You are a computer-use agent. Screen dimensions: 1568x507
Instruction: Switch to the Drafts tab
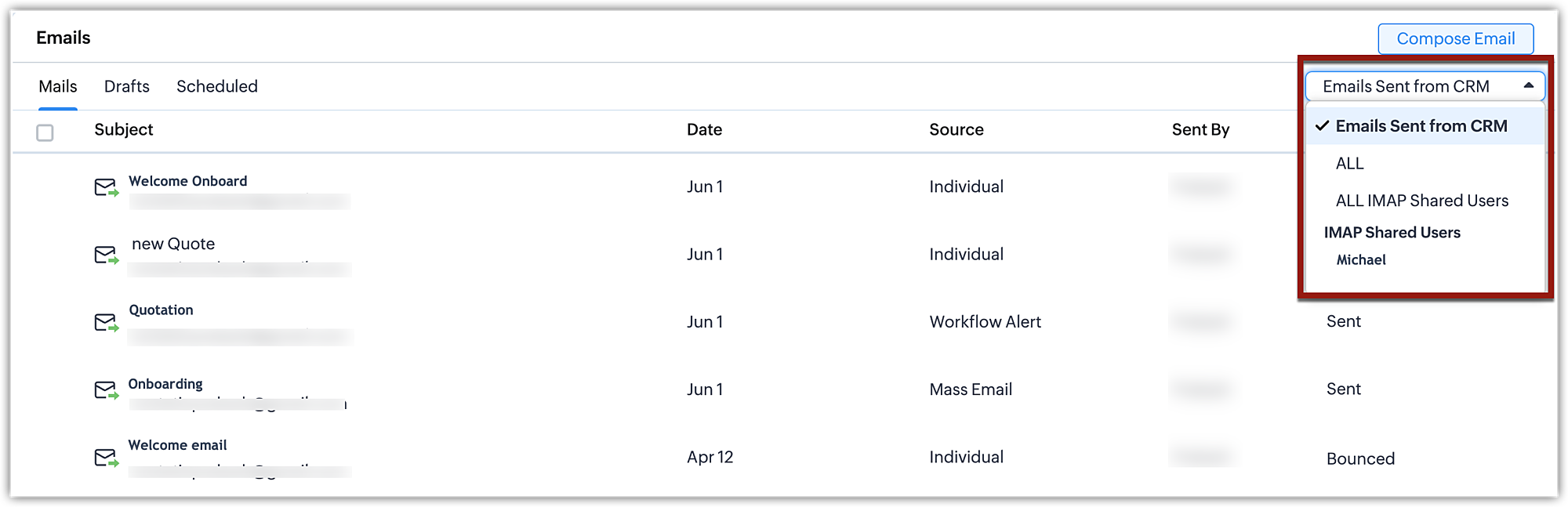(127, 86)
